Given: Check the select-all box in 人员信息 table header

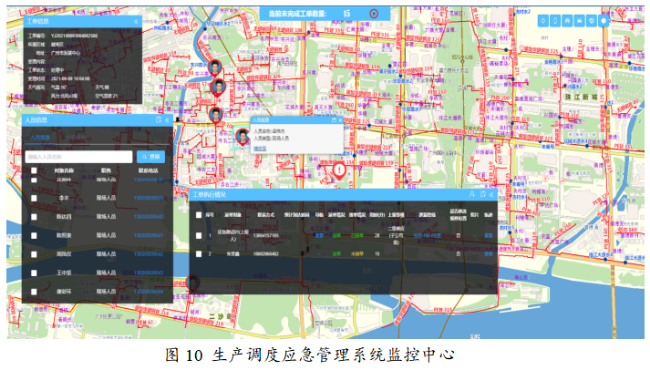Looking at the screenshot, I should [x=34, y=170].
